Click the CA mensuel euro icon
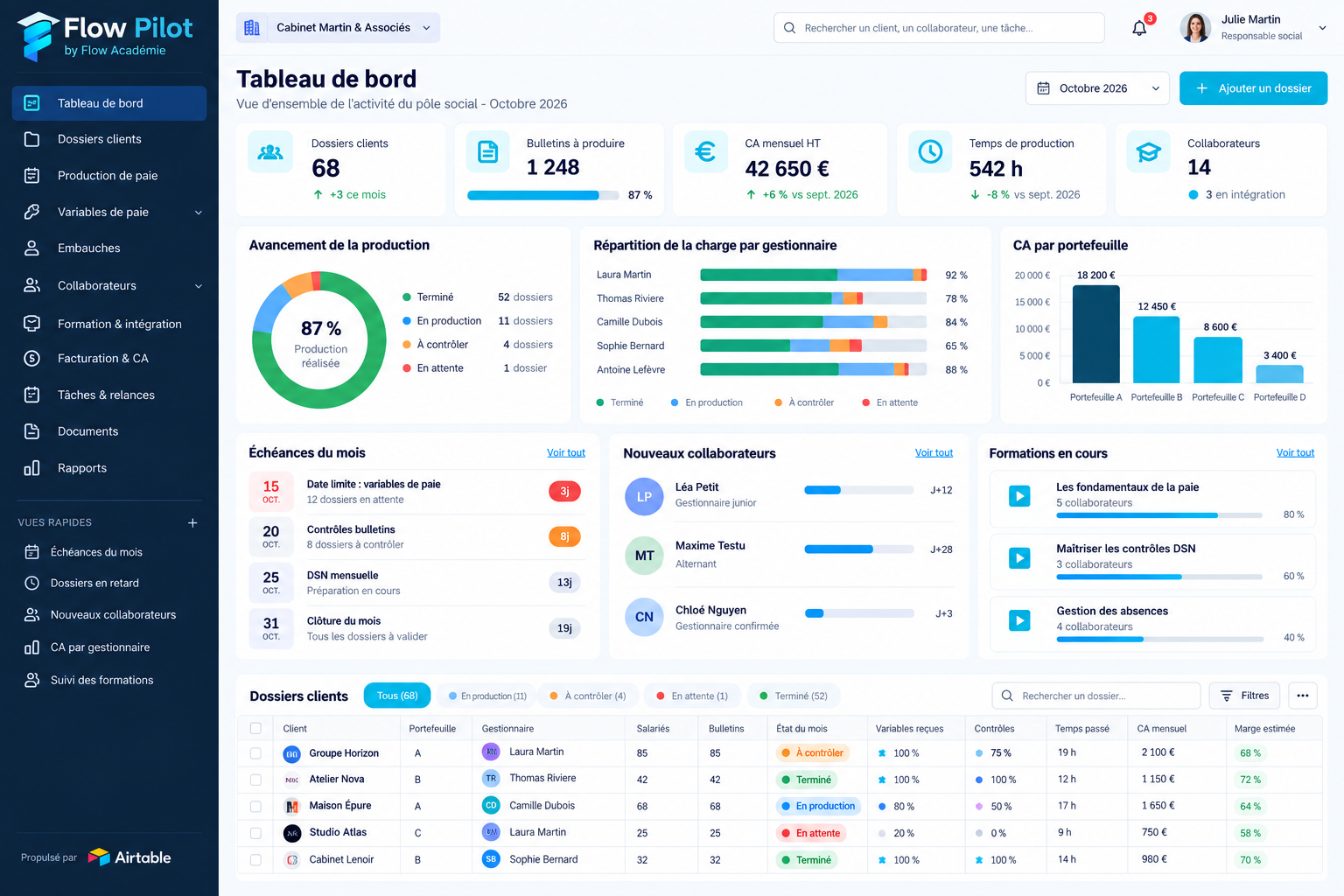 tap(705, 152)
